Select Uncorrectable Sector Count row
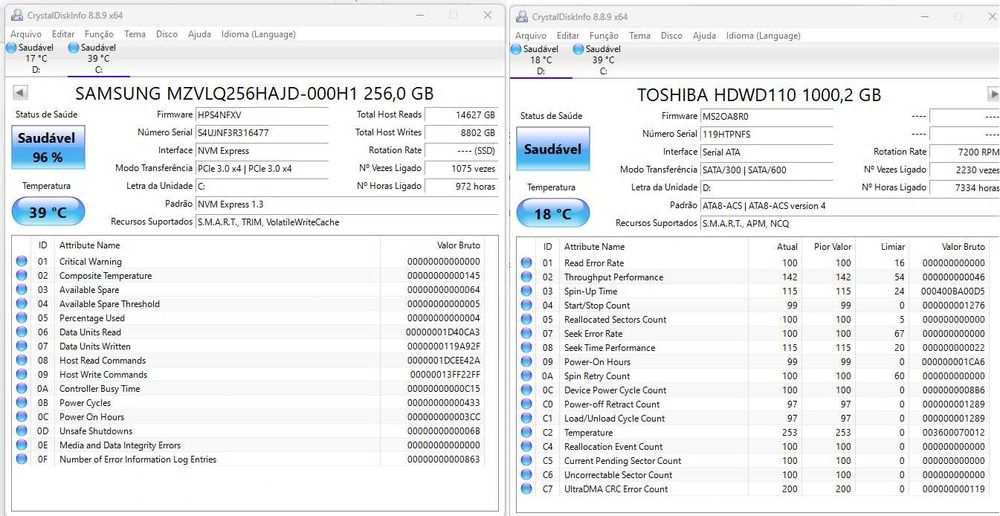The image size is (1000, 516). point(754,475)
